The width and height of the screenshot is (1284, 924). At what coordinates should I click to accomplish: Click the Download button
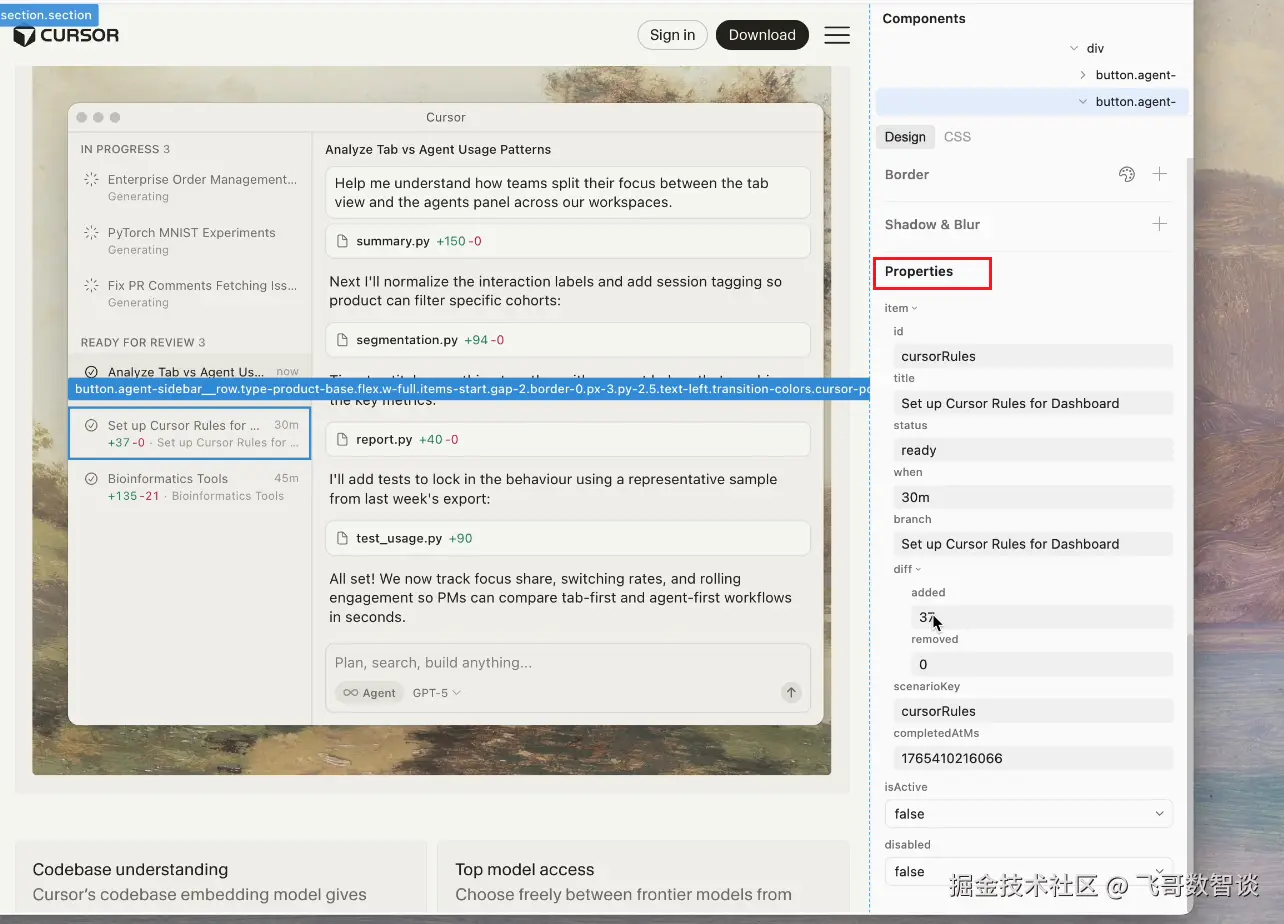click(762, 35)
